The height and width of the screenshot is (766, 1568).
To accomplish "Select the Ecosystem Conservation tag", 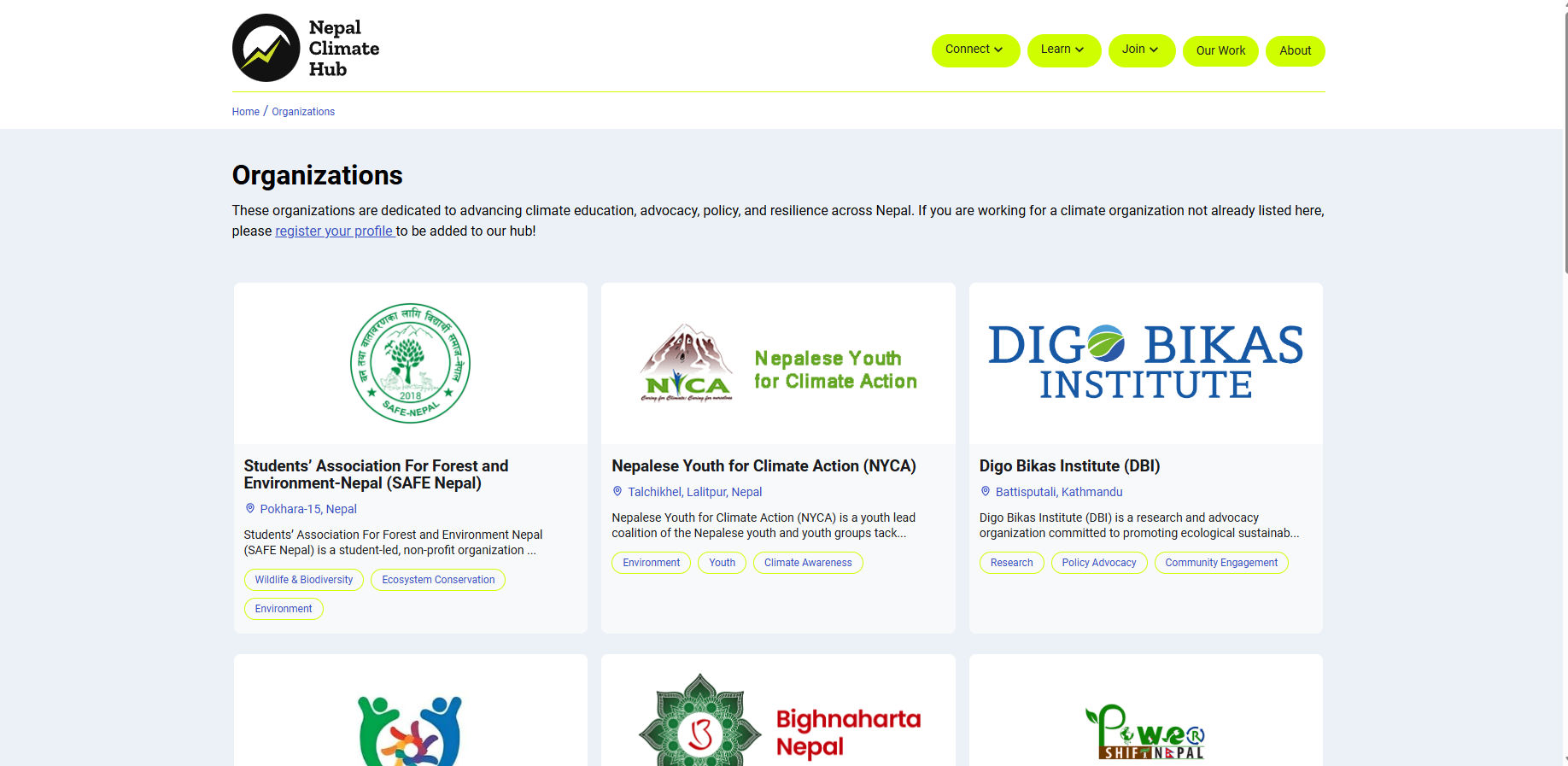I will coord(438,580).
